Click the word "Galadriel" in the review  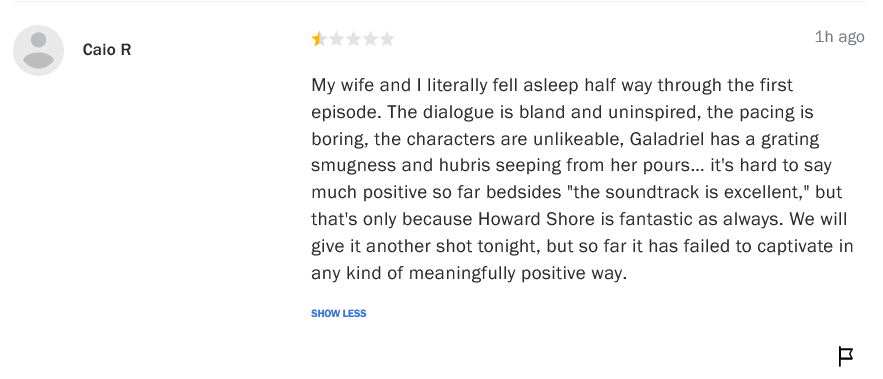667,139
